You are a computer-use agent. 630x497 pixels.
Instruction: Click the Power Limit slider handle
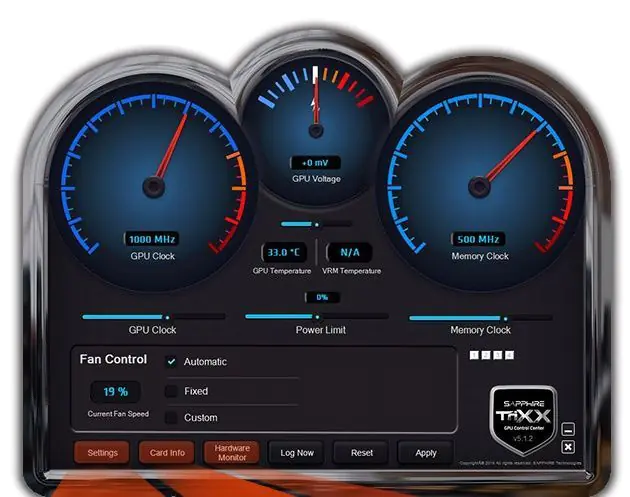pyautogui.click(x=317, y=317)
